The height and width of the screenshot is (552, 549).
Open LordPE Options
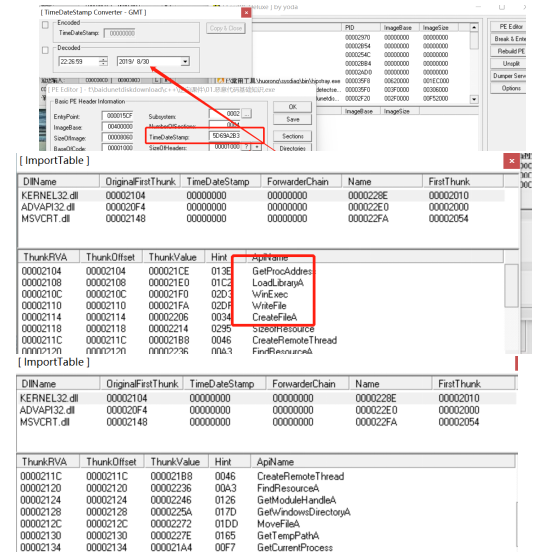click(509, 88)
